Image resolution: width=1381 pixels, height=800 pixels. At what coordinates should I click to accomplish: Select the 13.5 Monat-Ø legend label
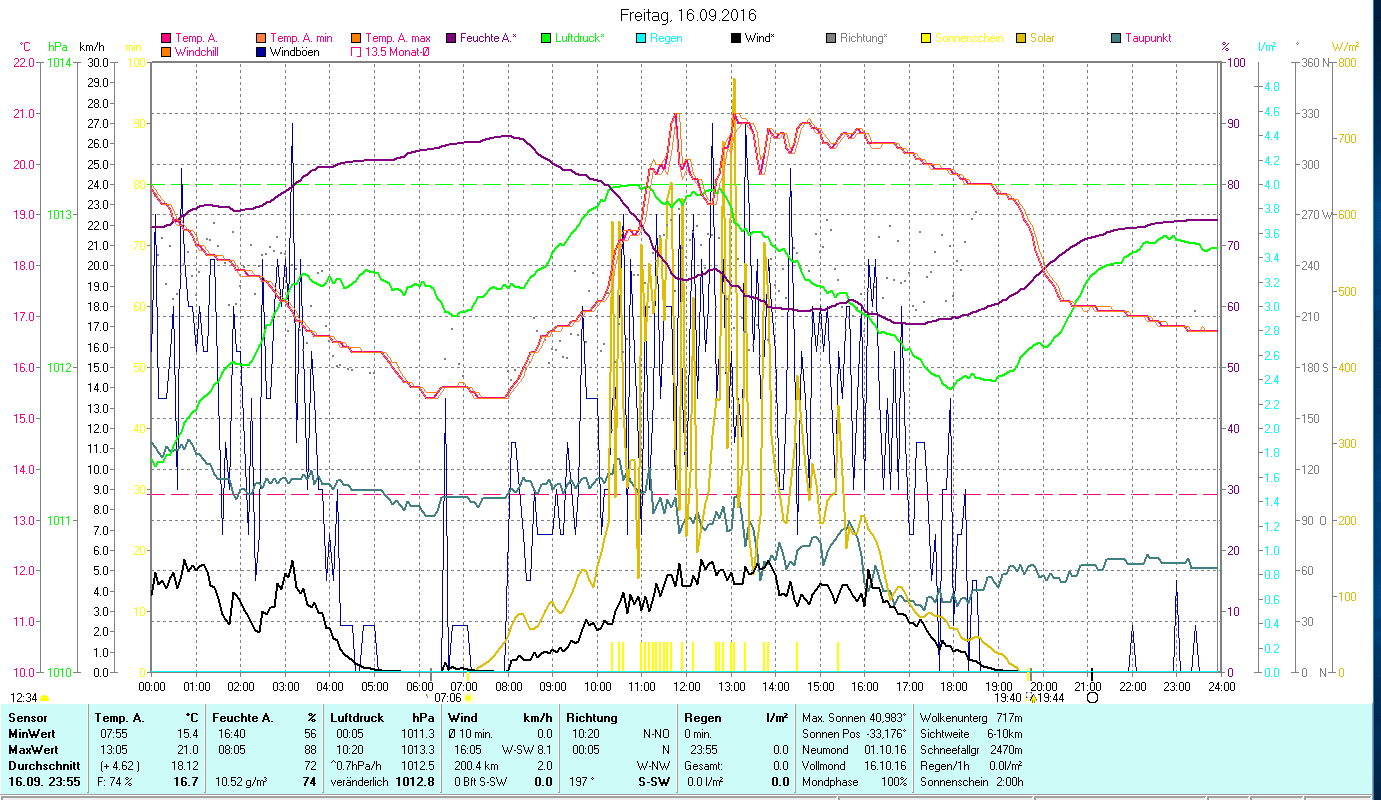(x=397, y=51)
